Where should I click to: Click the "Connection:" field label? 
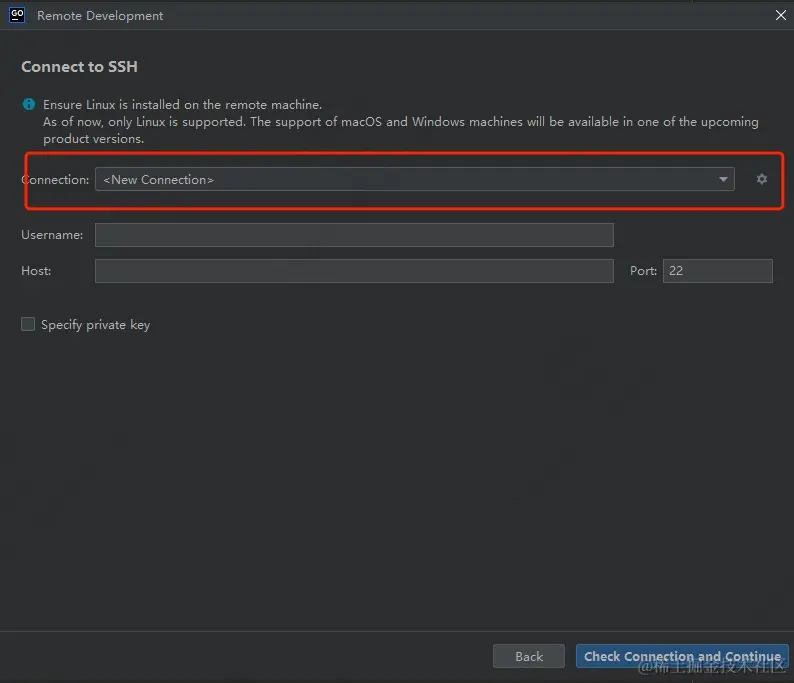tap(55, 180)
